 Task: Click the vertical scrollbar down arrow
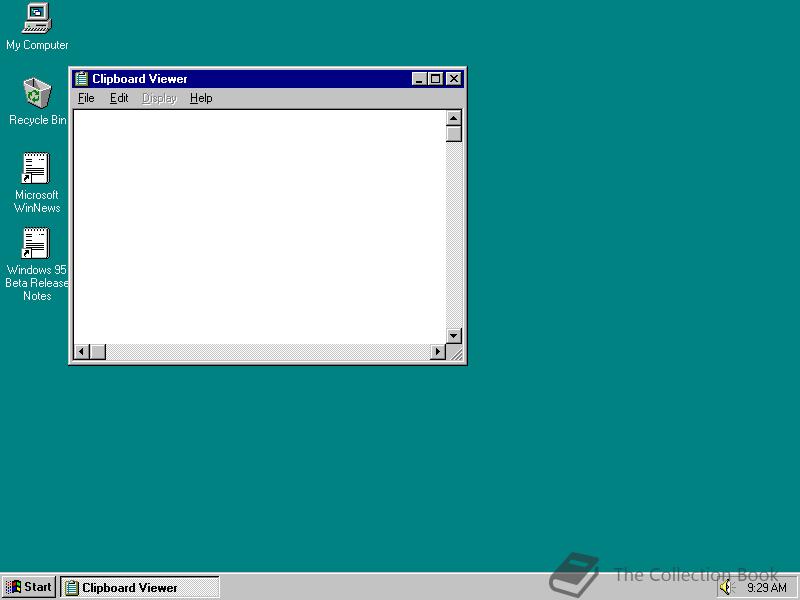[x=454, y=336]
